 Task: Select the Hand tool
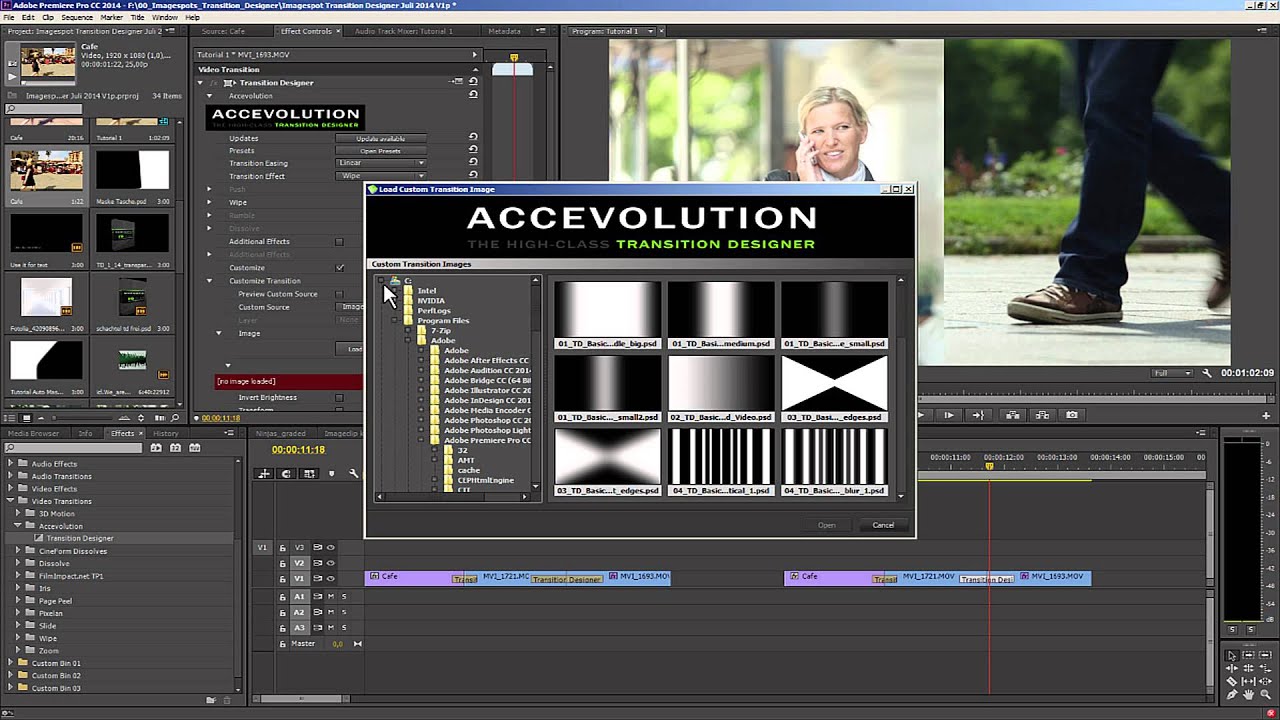1248,694
